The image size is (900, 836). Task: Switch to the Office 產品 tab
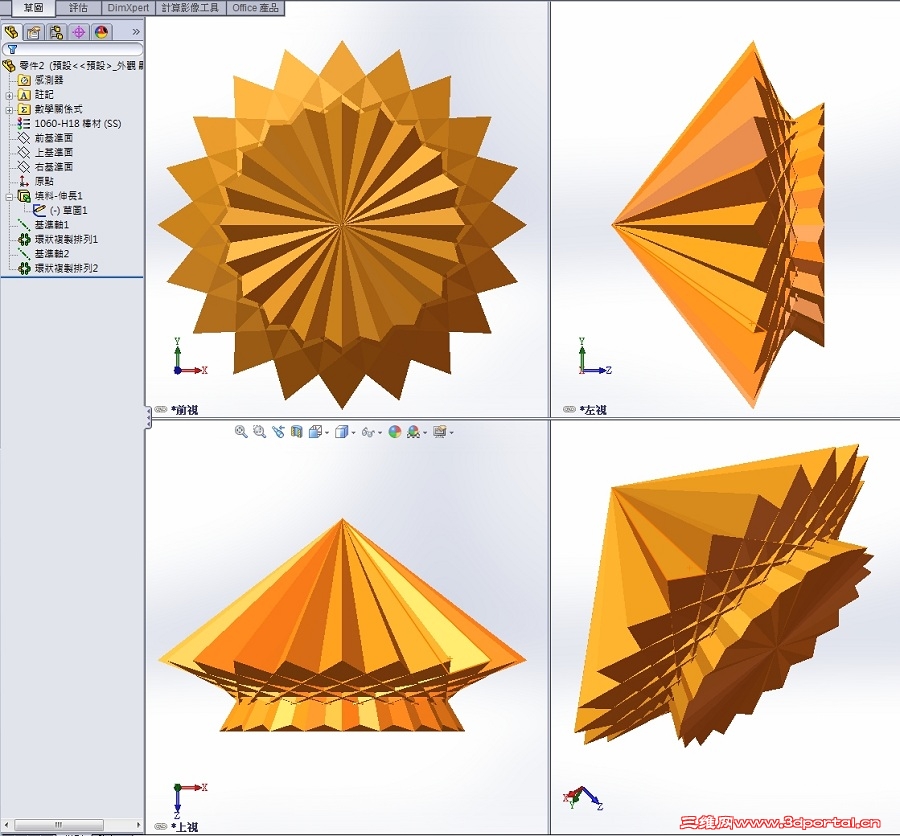point(255,7)
